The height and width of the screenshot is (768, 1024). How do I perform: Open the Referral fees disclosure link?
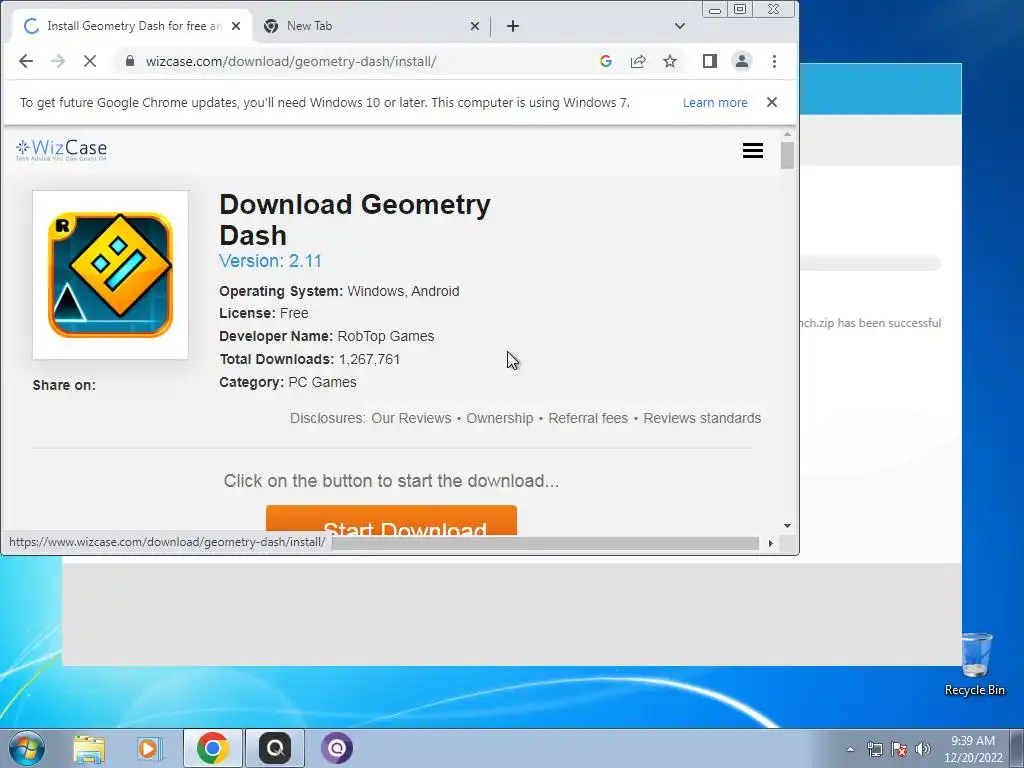588,418
